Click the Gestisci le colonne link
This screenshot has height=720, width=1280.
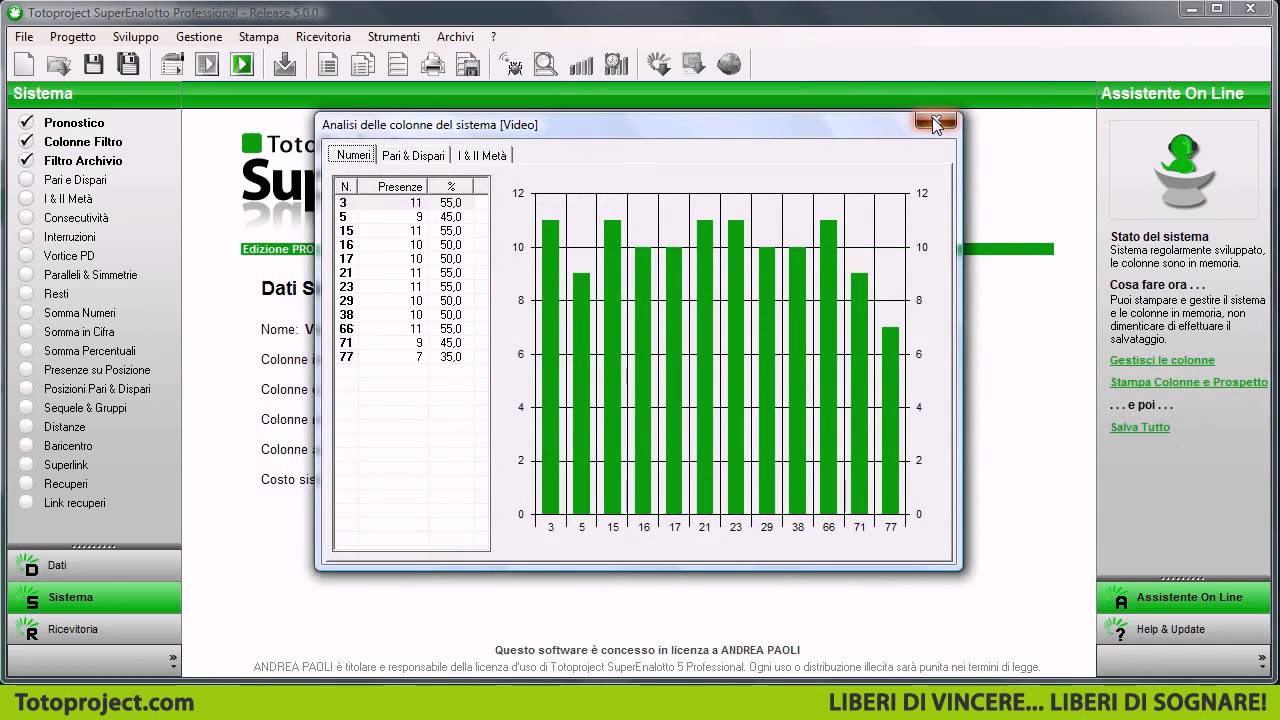(1162, 360)
